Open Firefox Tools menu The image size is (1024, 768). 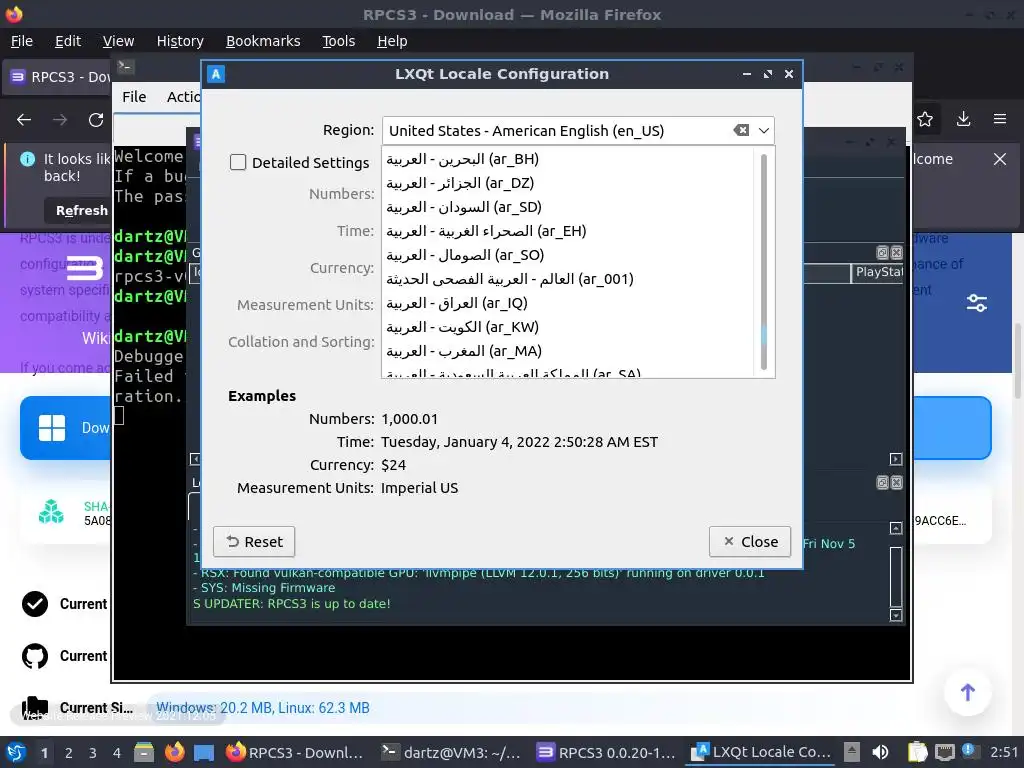[x=338, y=41]
